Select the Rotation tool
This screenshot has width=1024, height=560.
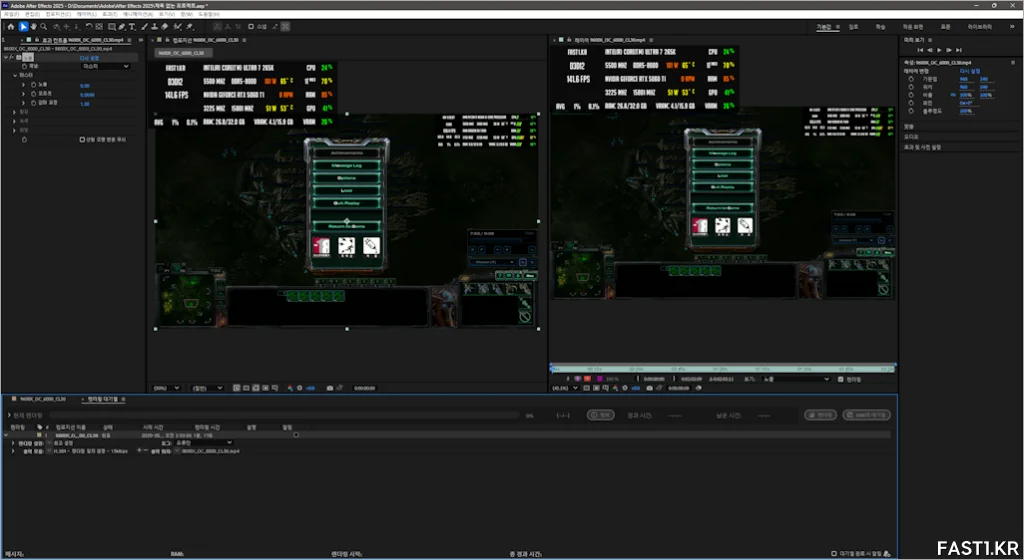[89, 27]
